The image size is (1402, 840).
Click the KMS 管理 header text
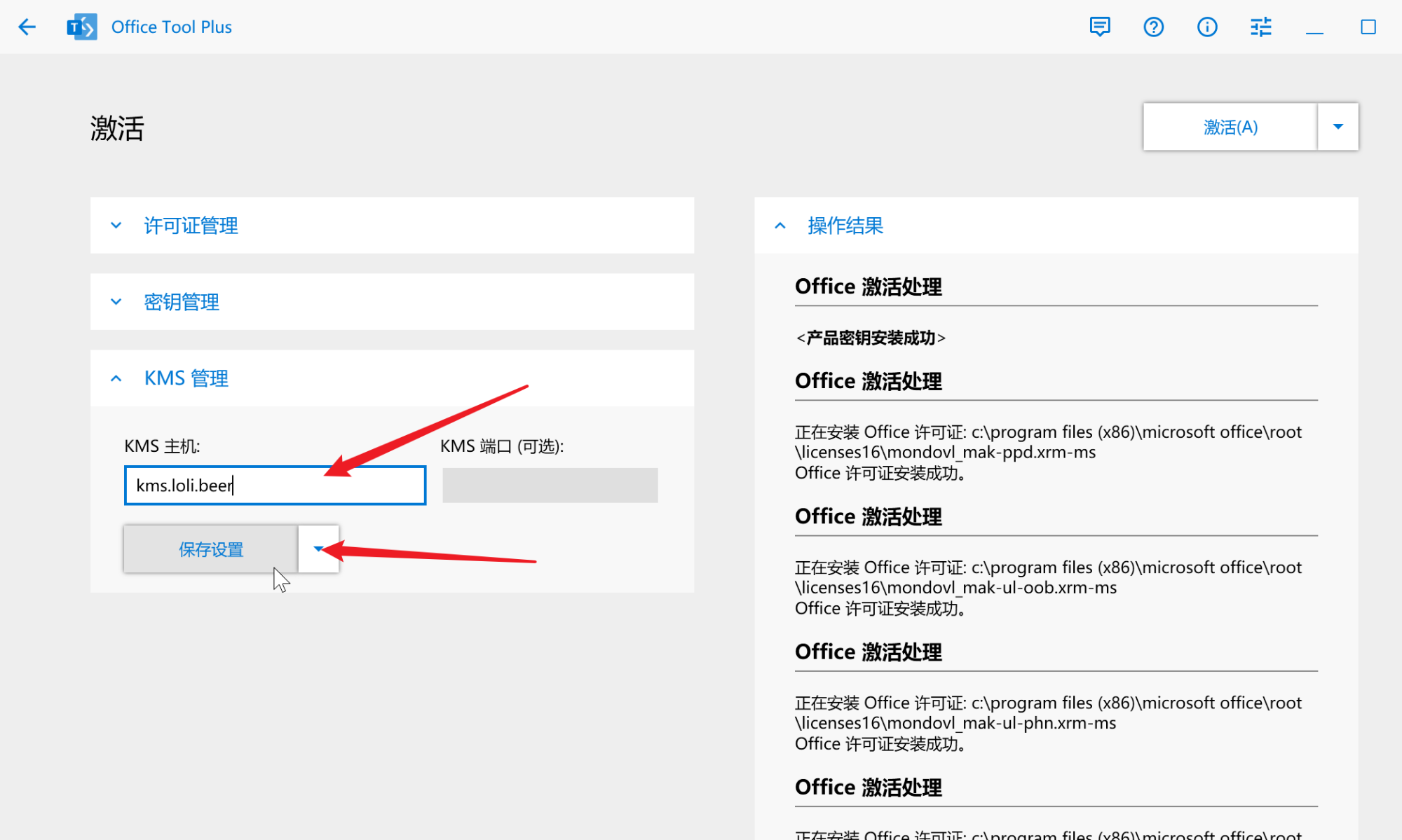coord(186,378)
